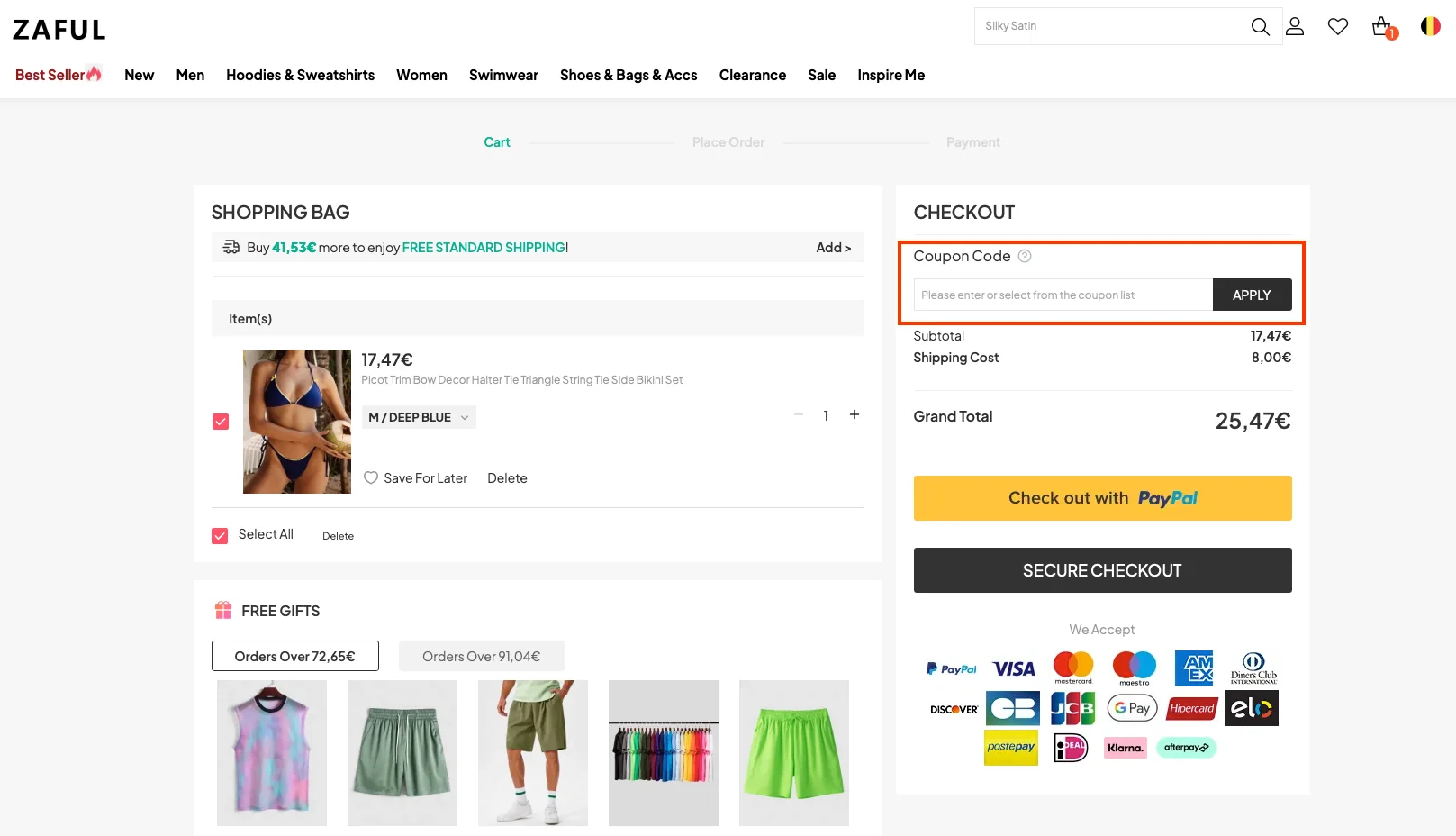Uncheck the bikini set item checkbox
This screenshot has width=1456, height=836.
(x=221, y=422)
